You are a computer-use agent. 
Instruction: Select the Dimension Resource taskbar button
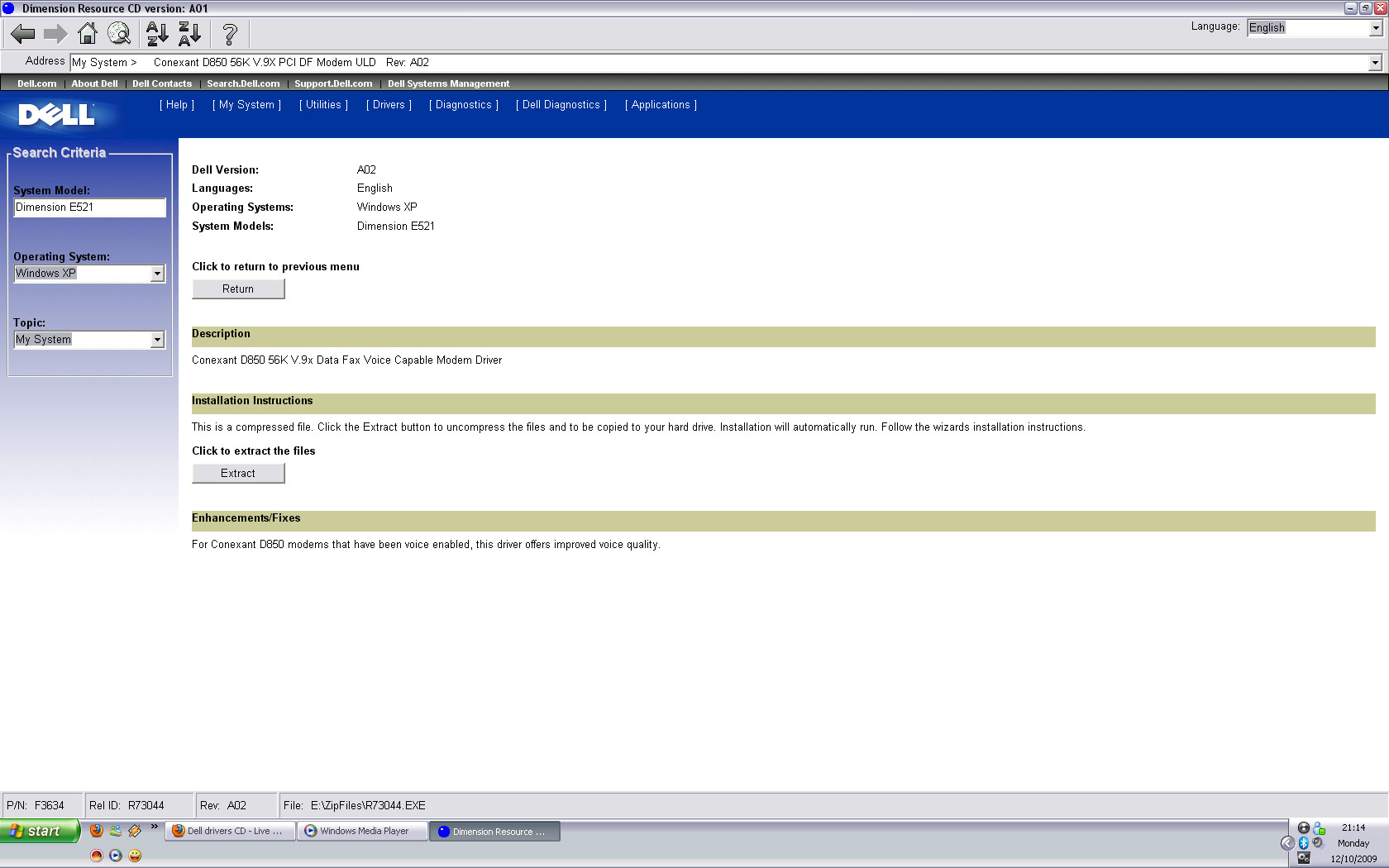point(495,831)
